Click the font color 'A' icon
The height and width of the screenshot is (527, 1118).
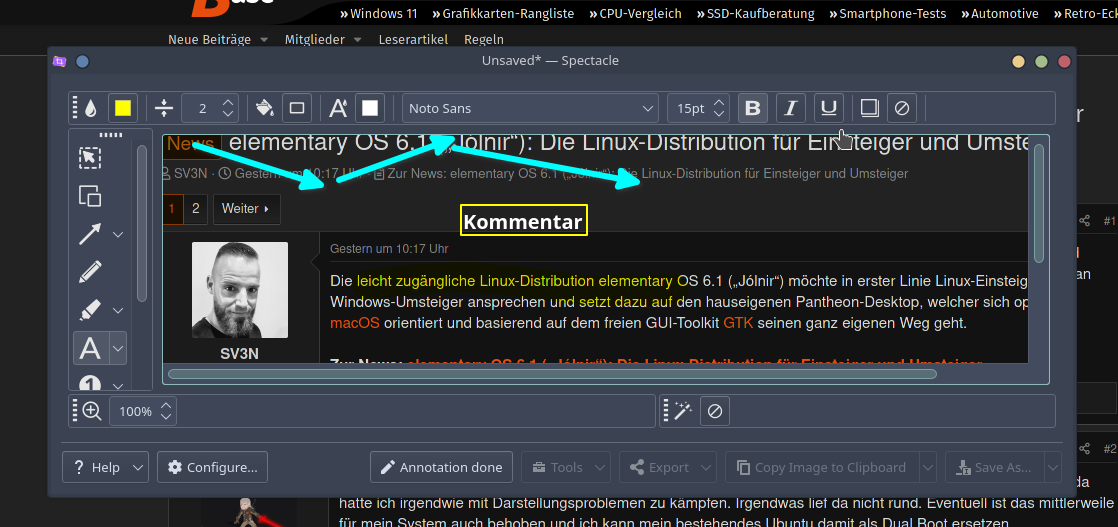[x=338, y=108]
